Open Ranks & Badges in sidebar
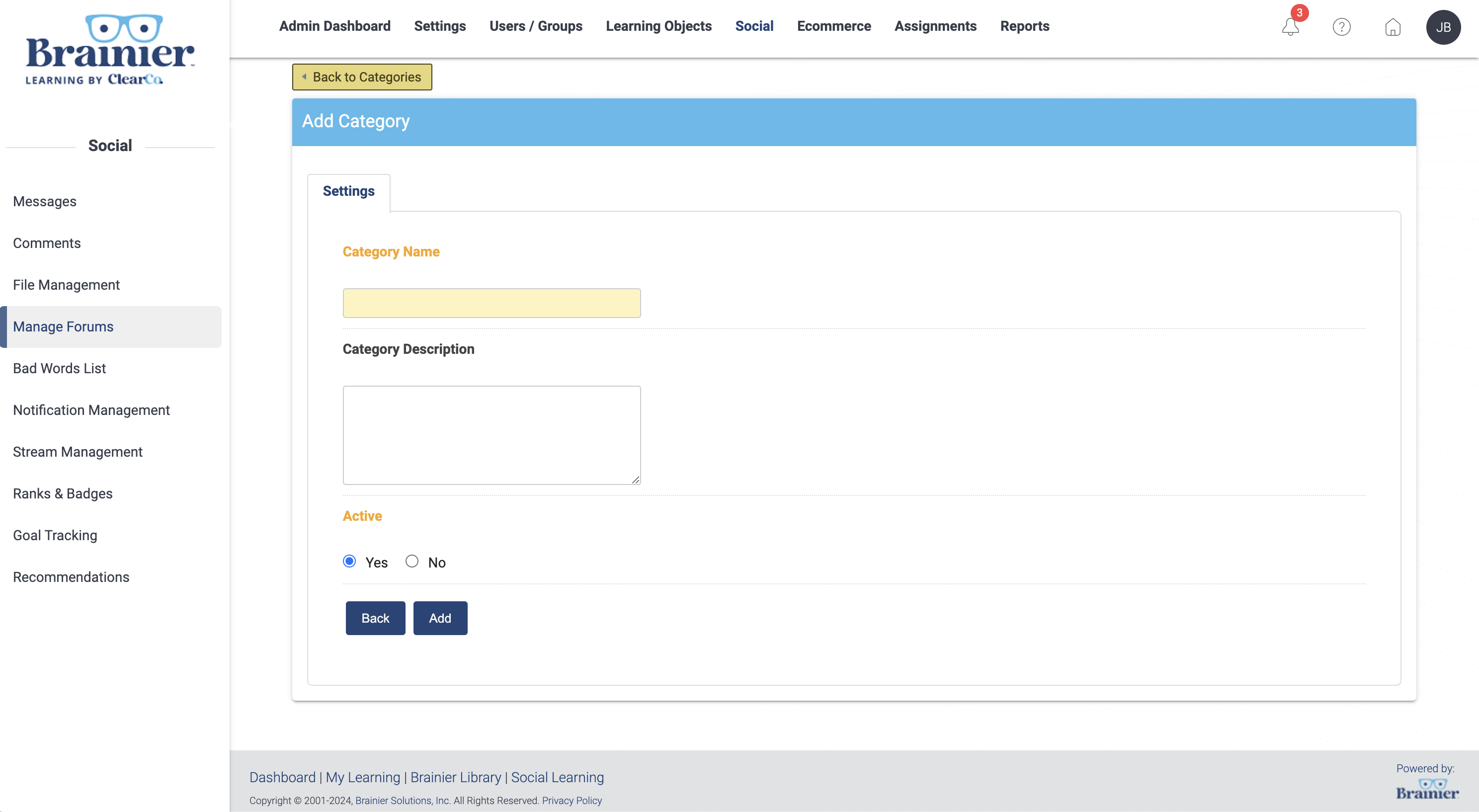 tap(63, 493)
